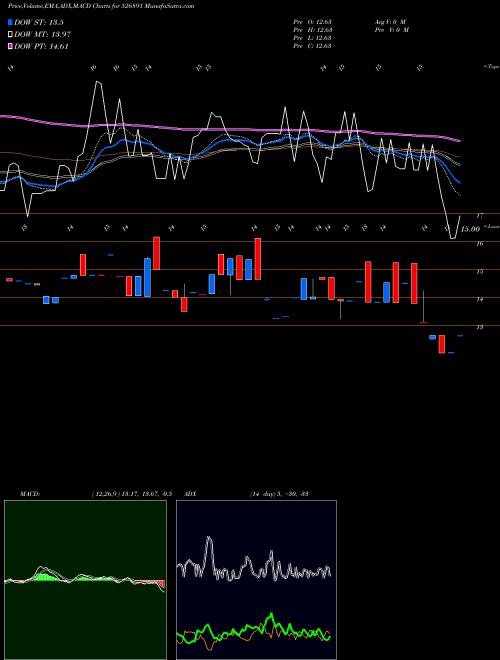Click the 15 price axis label

click(479, 271)
